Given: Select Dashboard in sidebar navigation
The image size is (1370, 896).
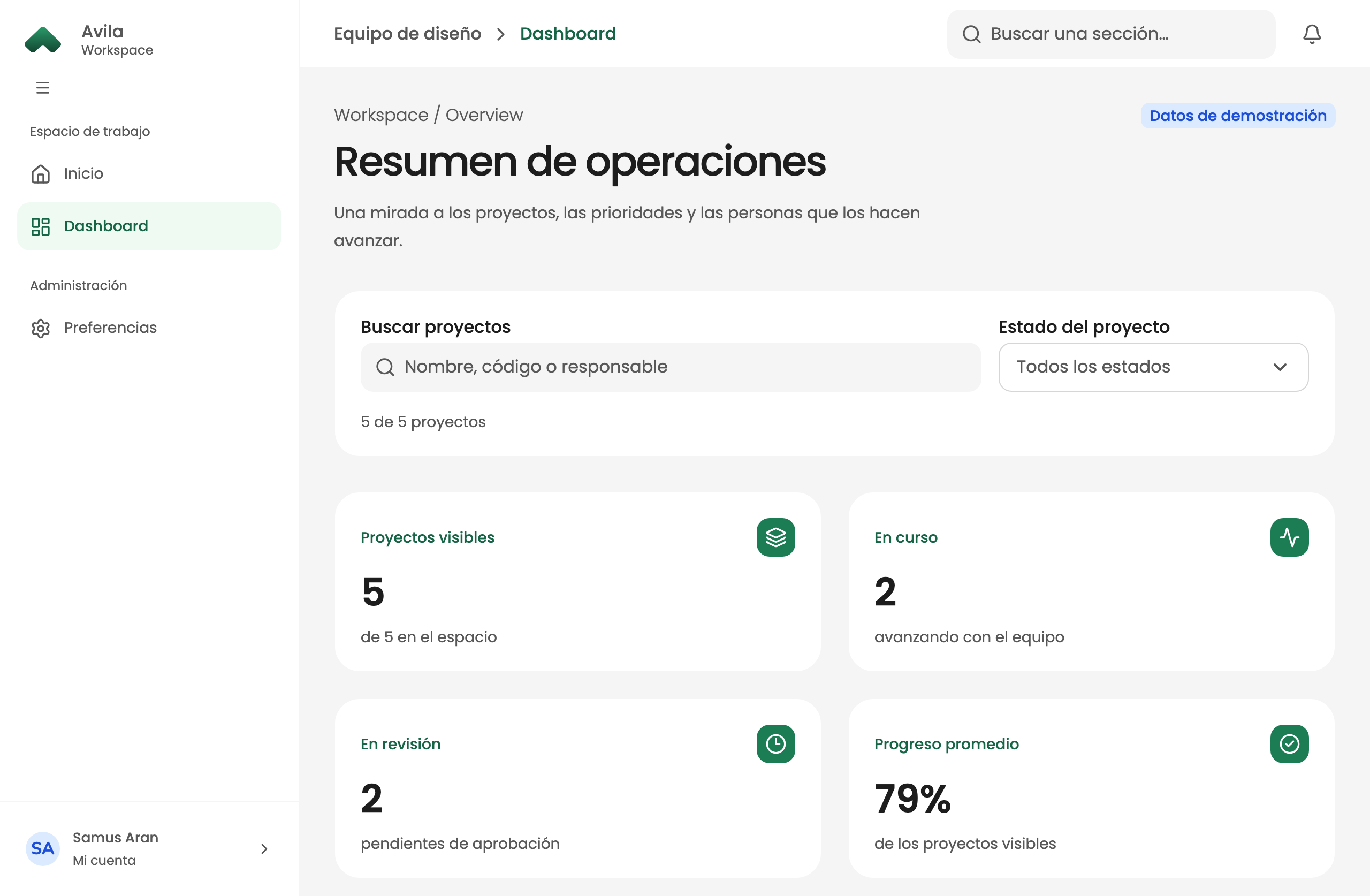Looking at the screenshot, I should [149, 226].
